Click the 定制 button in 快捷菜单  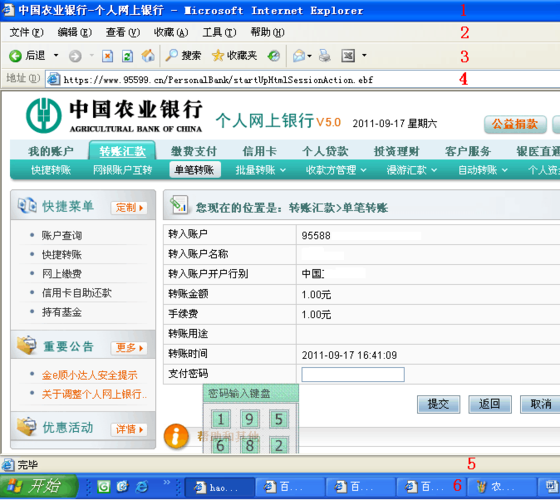pos(129,208)
